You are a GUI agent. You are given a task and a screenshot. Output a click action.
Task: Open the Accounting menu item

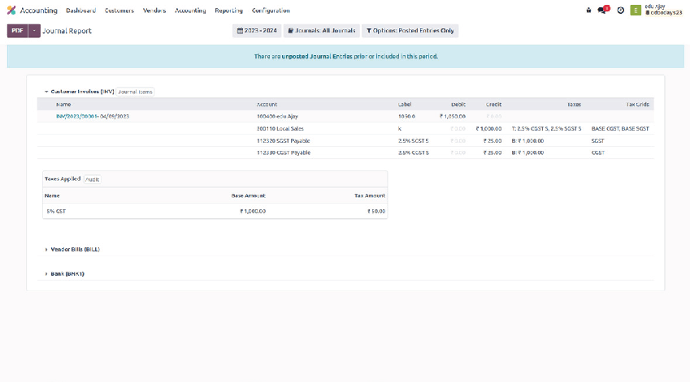[190, 11]
